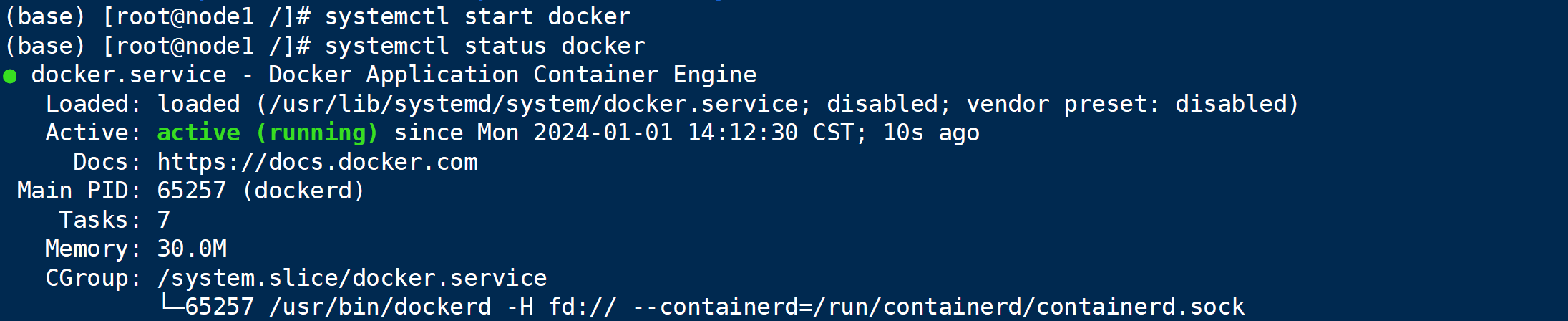Click the 'Active:' label
Image resolution: width=1568 pixels, height=321 pixels.
[93, 133]
